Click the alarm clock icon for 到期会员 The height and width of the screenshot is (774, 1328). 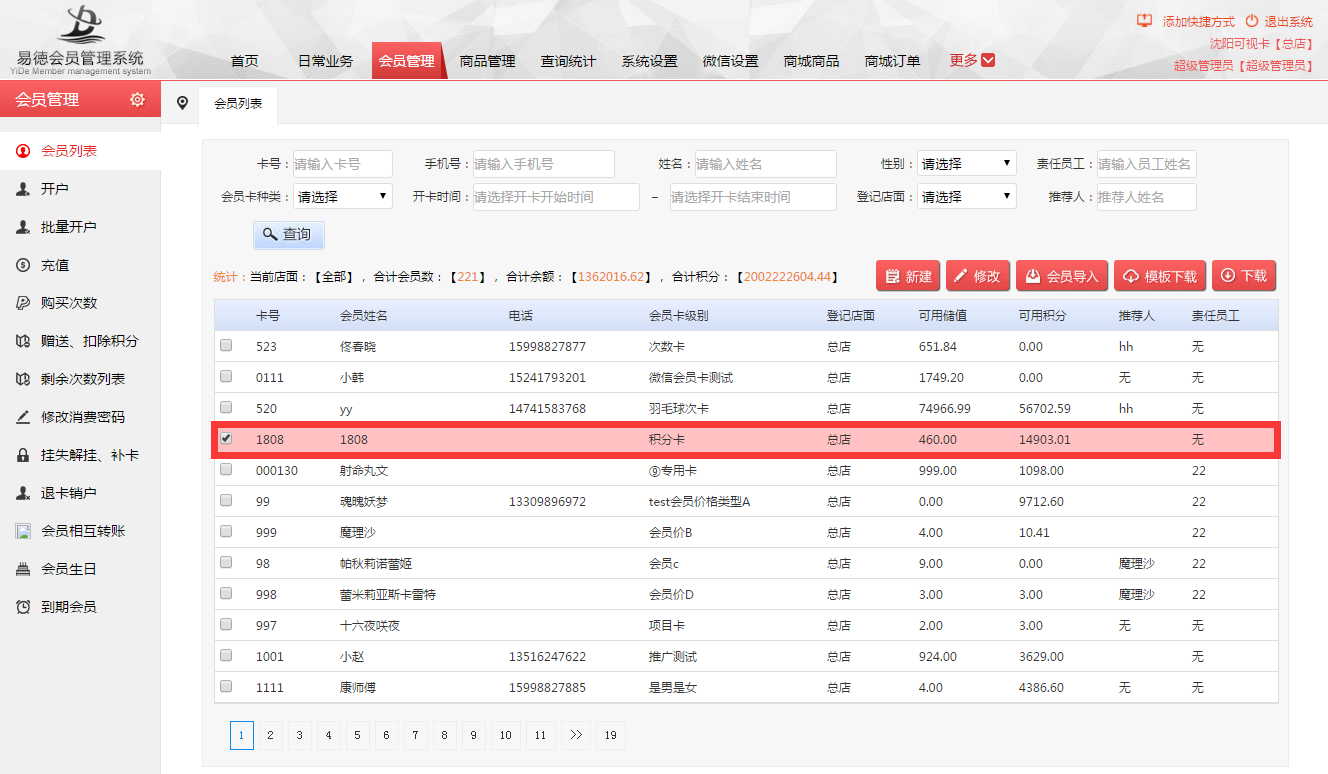click(23, 607)
